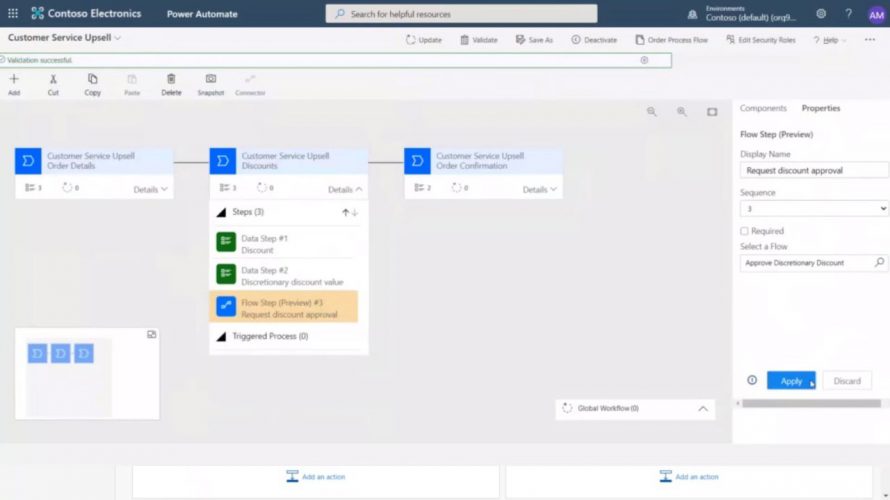Click the header help question mark
The height and width of the screenshot is (500, 890).
(848, 14)
